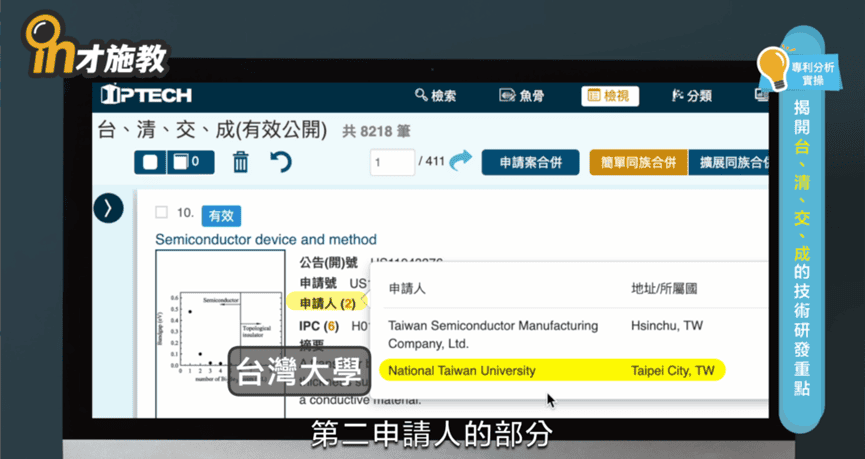Screen dimensions: 865x459
Task: Click the trash delete icon
Action: click(x=241, y=162)
